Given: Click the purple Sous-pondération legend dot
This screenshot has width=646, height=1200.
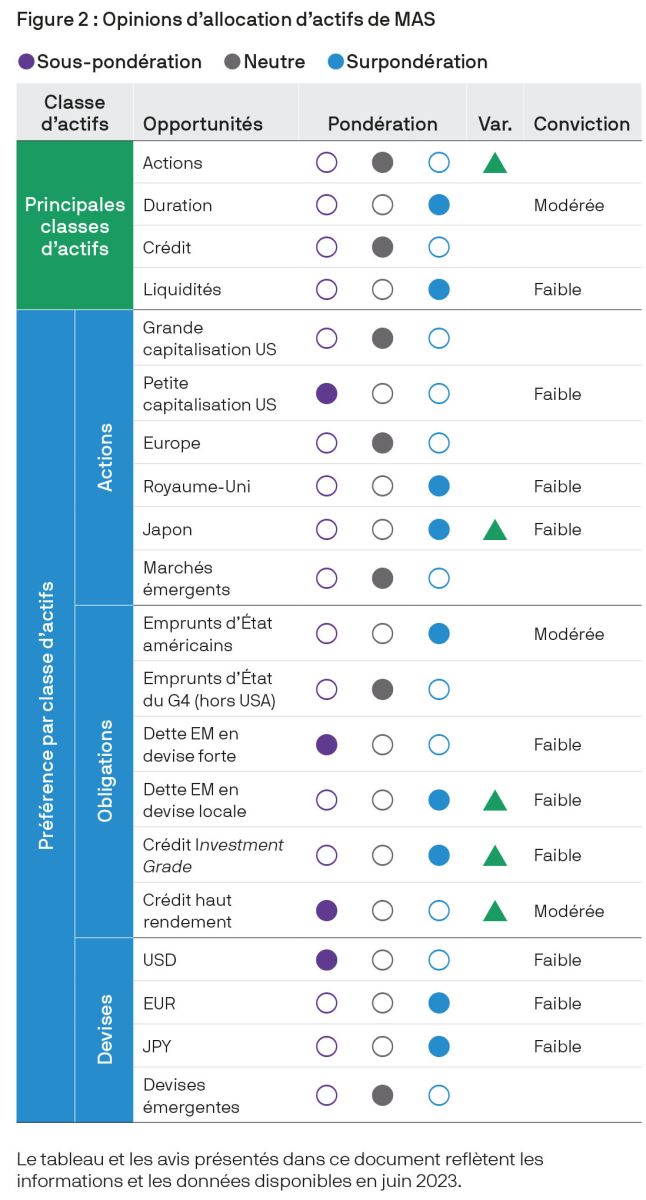Looking at the screenshot, I should 26,62.
